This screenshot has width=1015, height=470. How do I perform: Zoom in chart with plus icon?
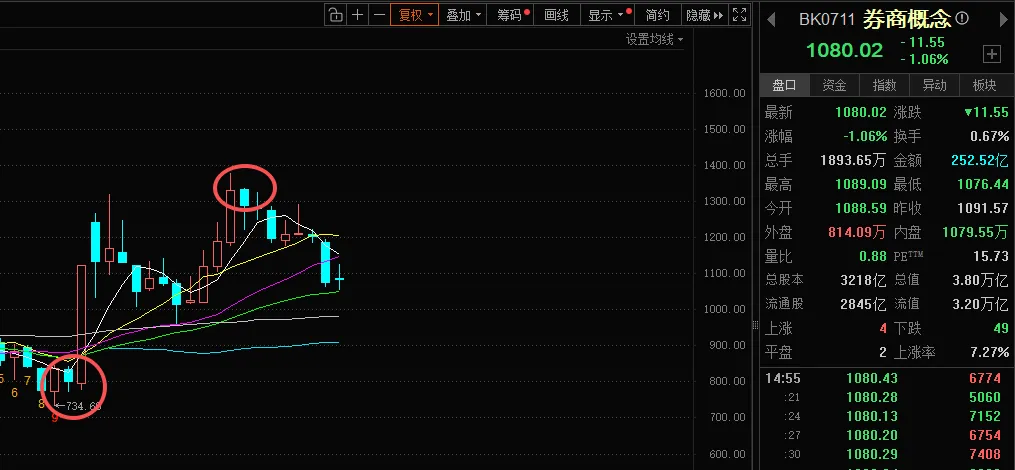(357, 15)
